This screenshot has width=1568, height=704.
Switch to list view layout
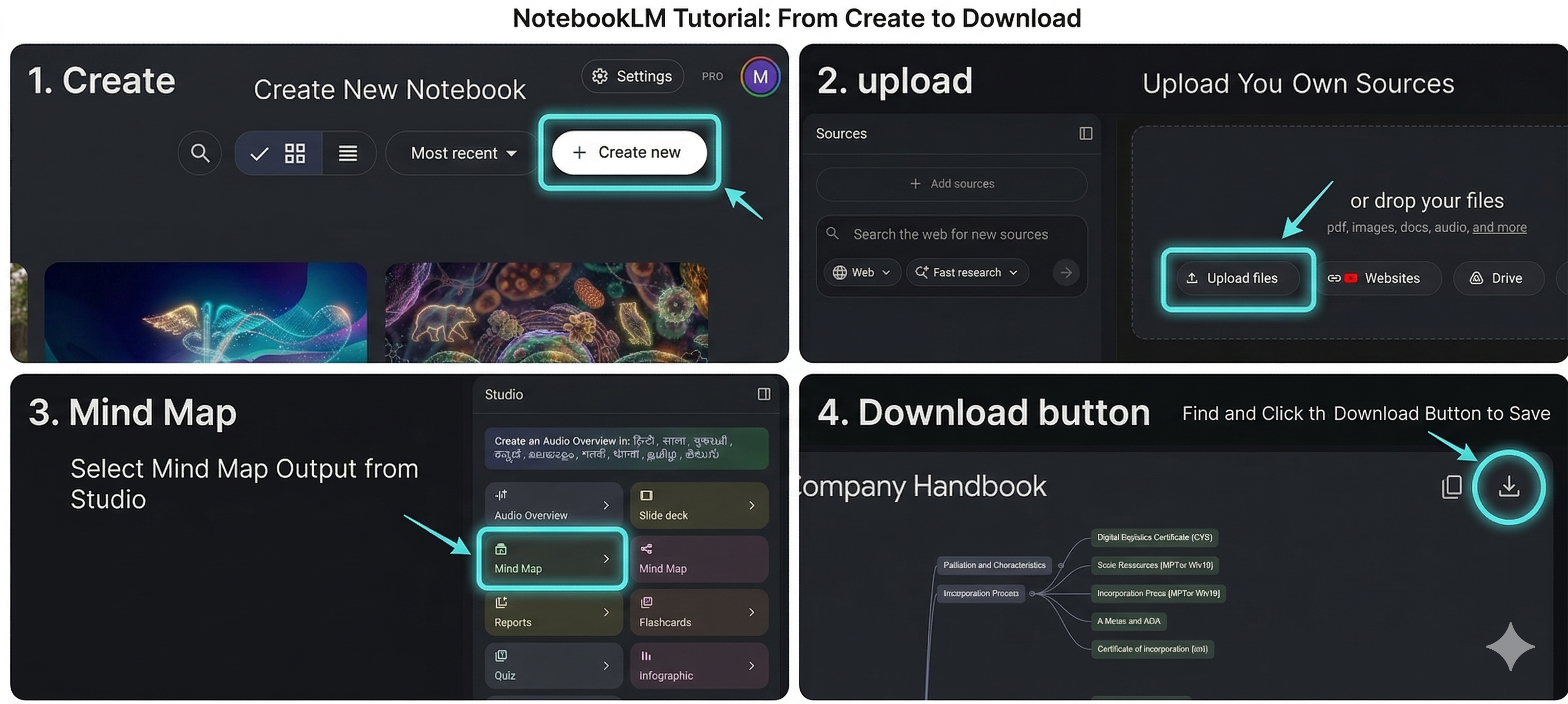click(348, 153)
